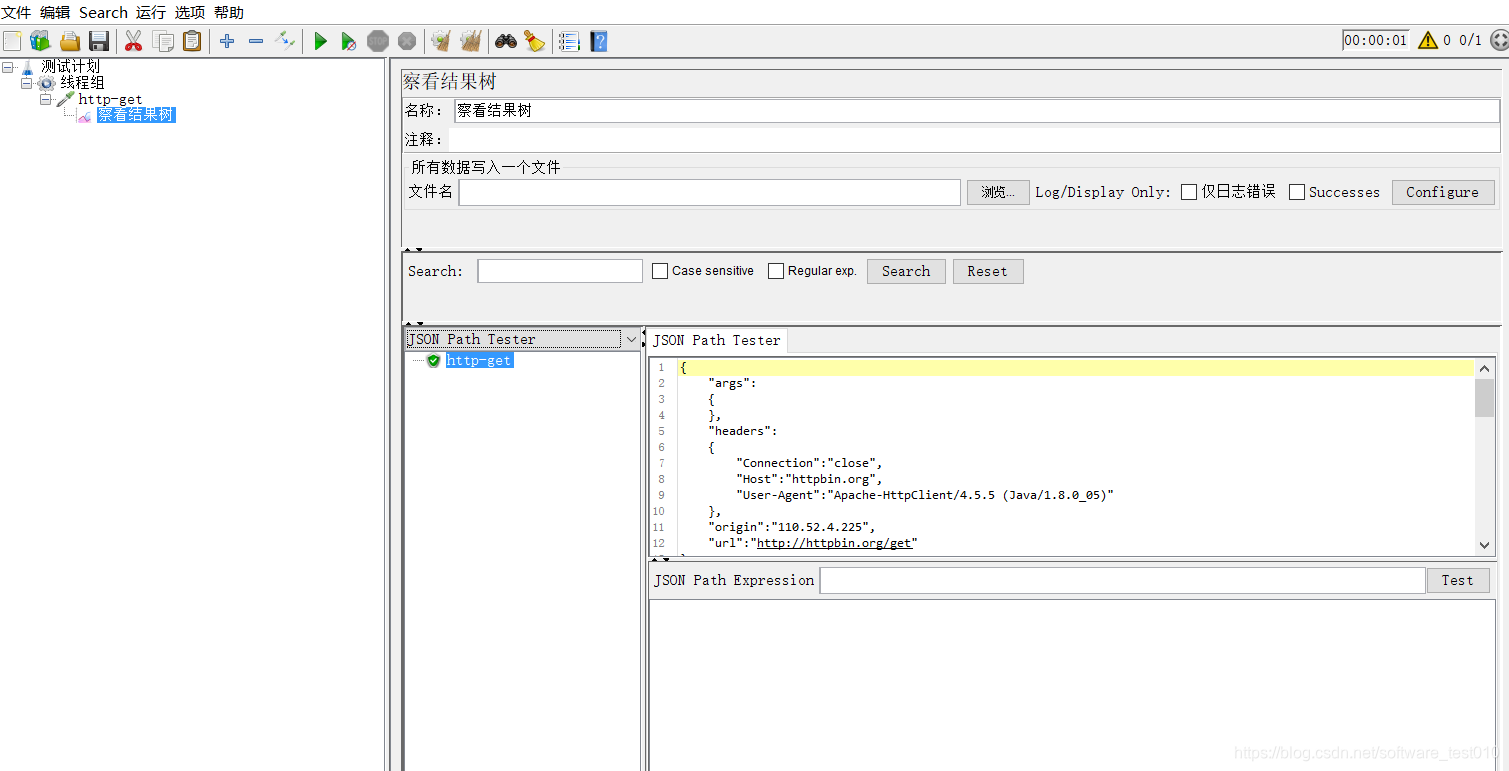Screen dimensions: 1509x771
Task: Click the Toggle (dropper arrows) toolbar icon
Action: pyautogui.click(x=285, y=41)
